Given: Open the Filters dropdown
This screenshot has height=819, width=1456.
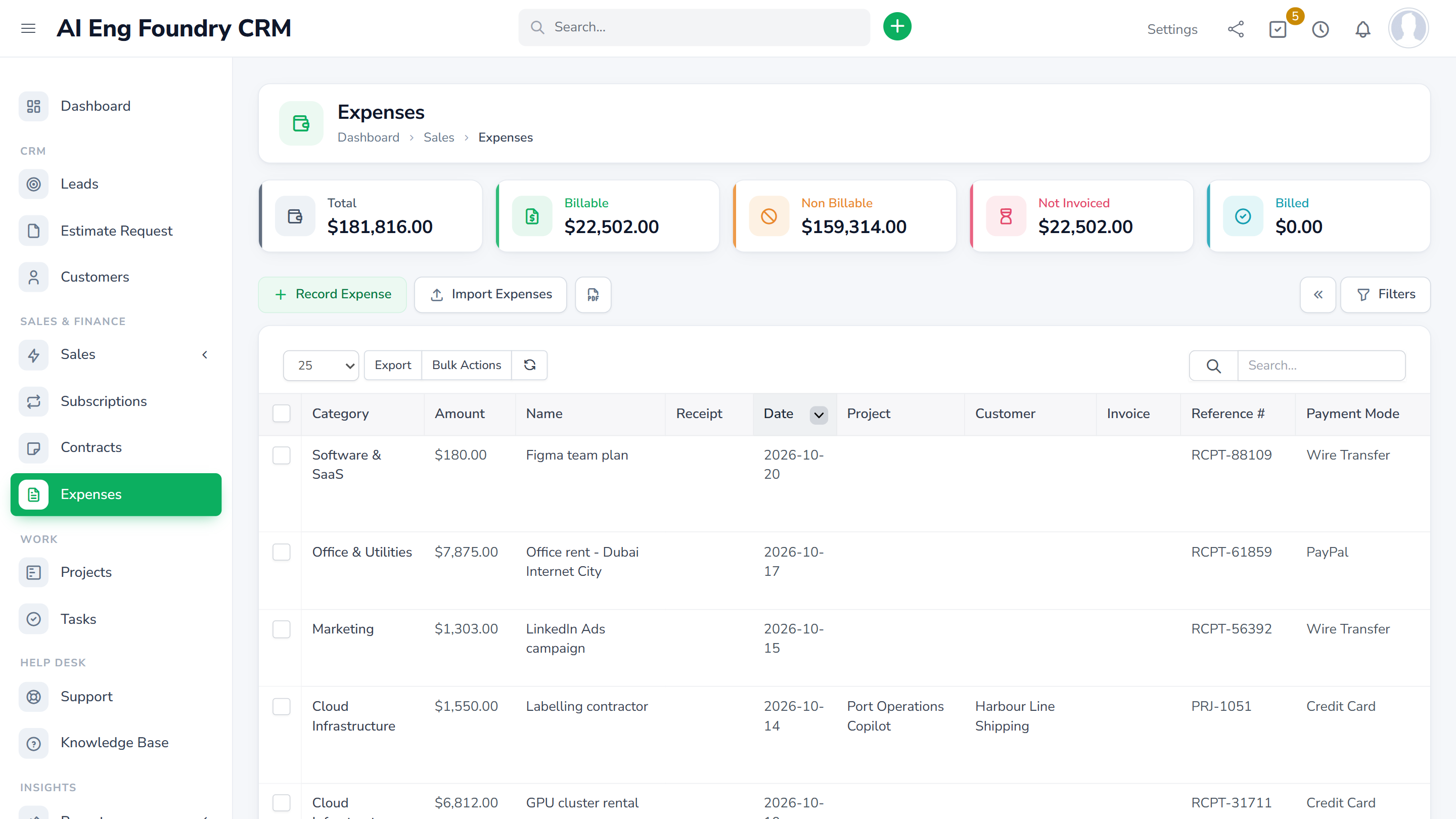Looking at the screenshot, I should (x=1385, y=294).
